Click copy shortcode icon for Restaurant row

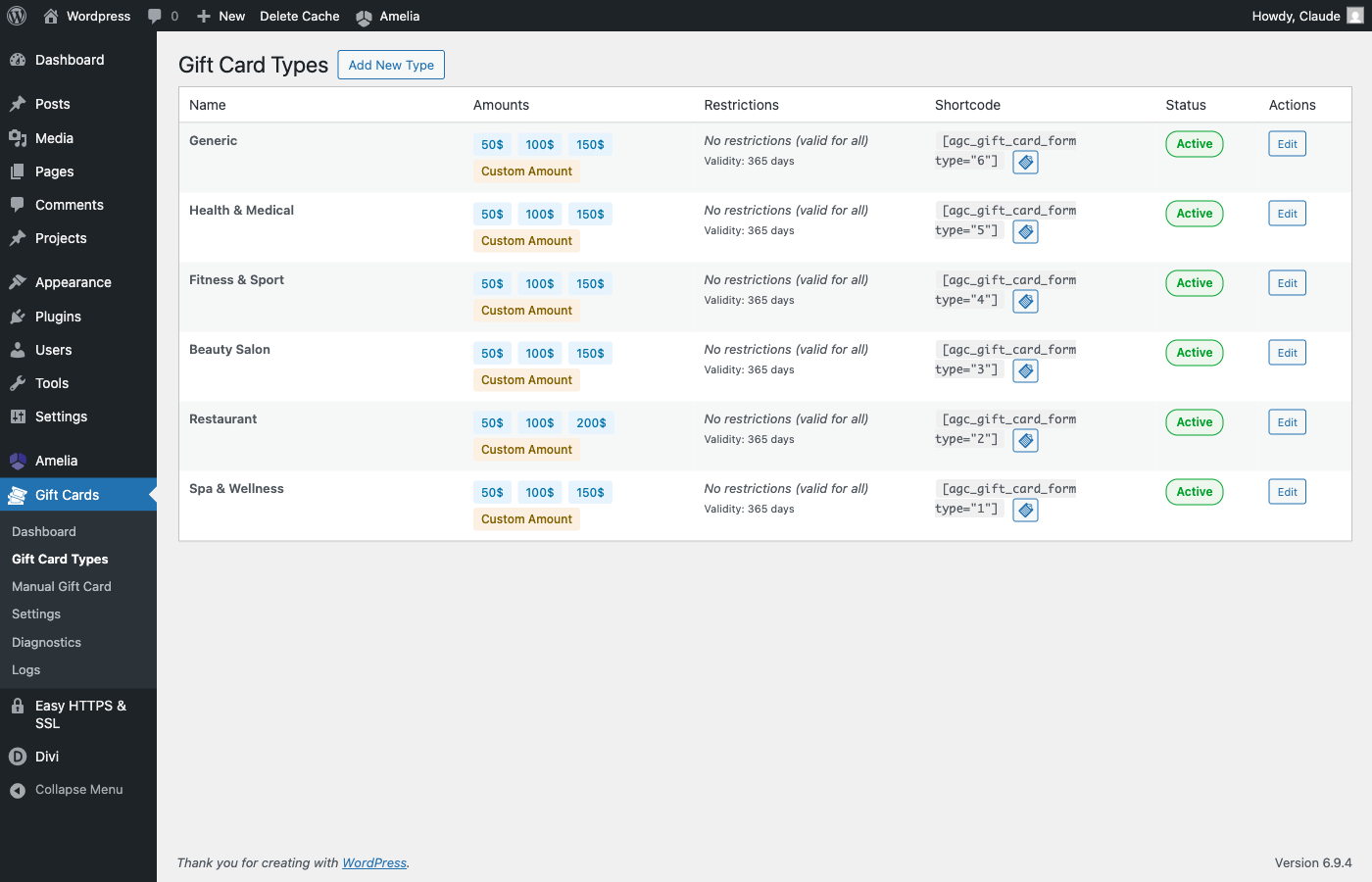tap(1025, 441)
